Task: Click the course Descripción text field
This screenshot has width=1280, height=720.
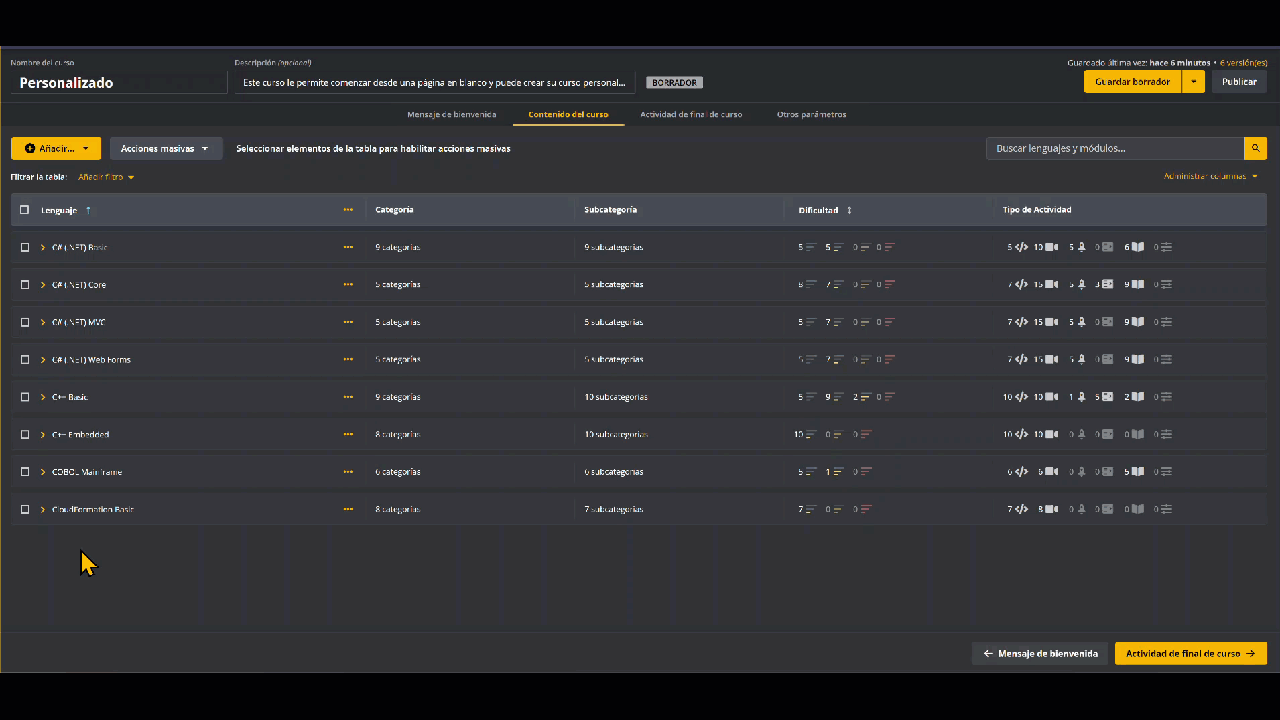Action: 435,83
